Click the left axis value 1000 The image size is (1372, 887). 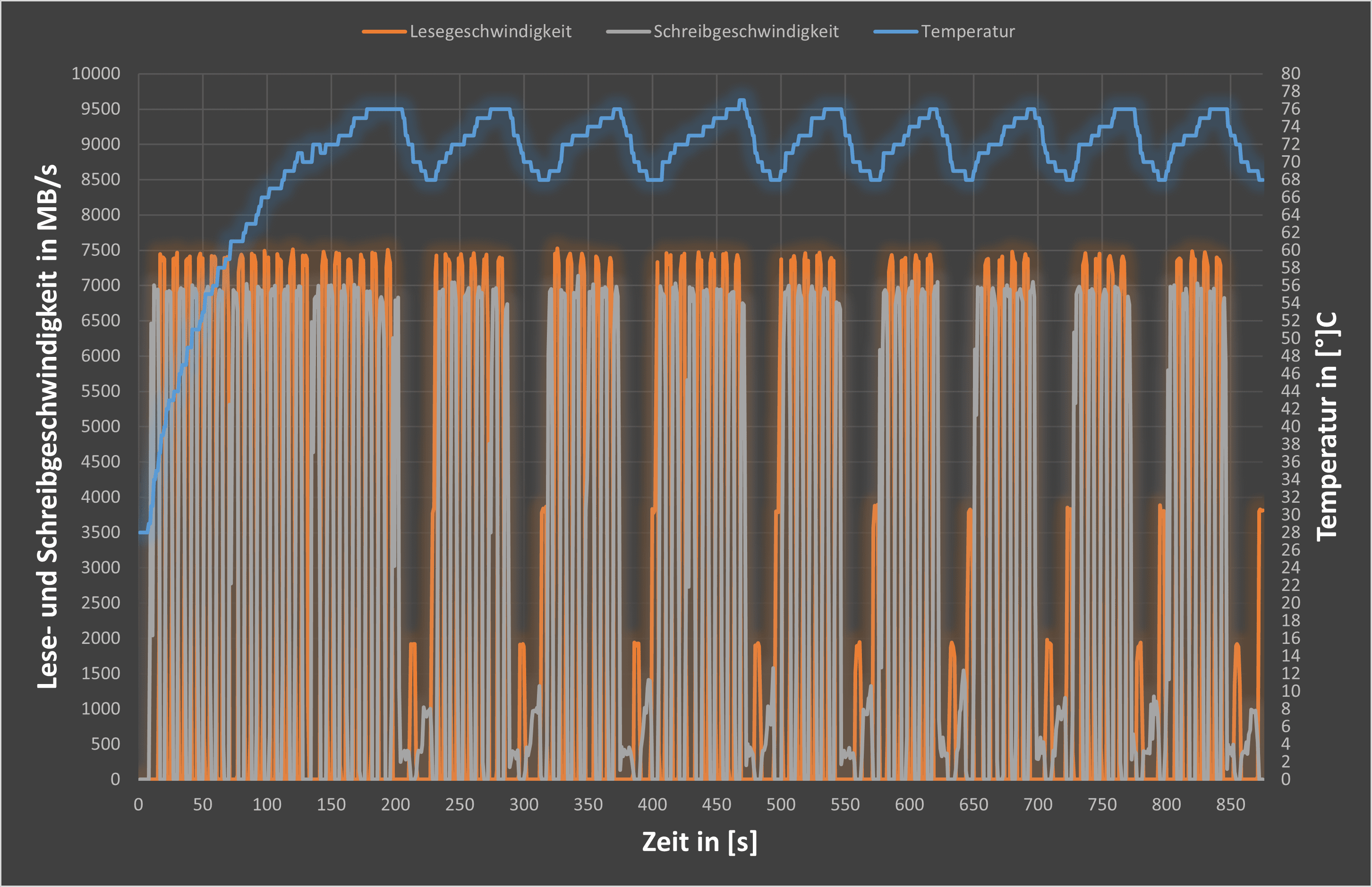pyautogui.click(x=100, y=709)
